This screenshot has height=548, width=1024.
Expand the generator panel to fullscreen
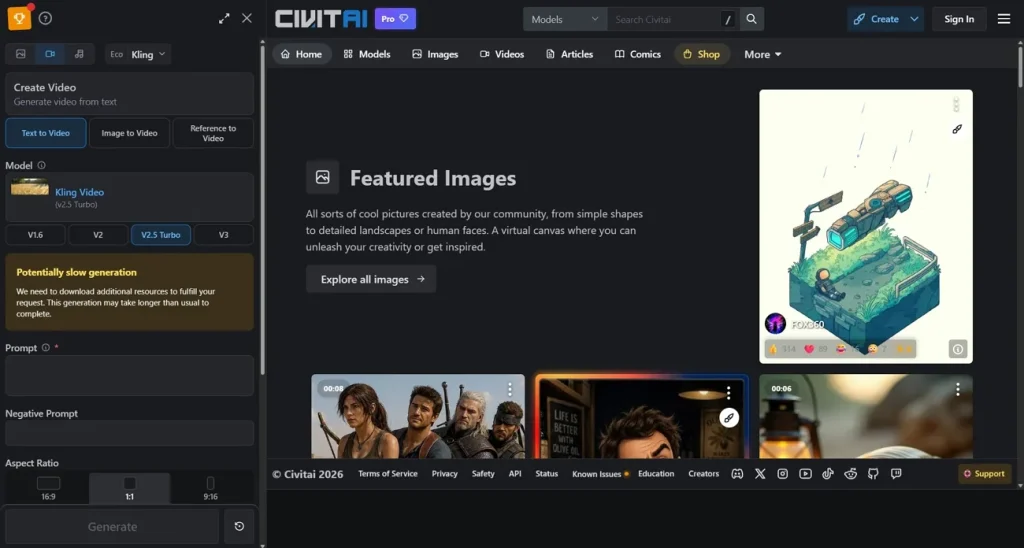coord(224,18)
